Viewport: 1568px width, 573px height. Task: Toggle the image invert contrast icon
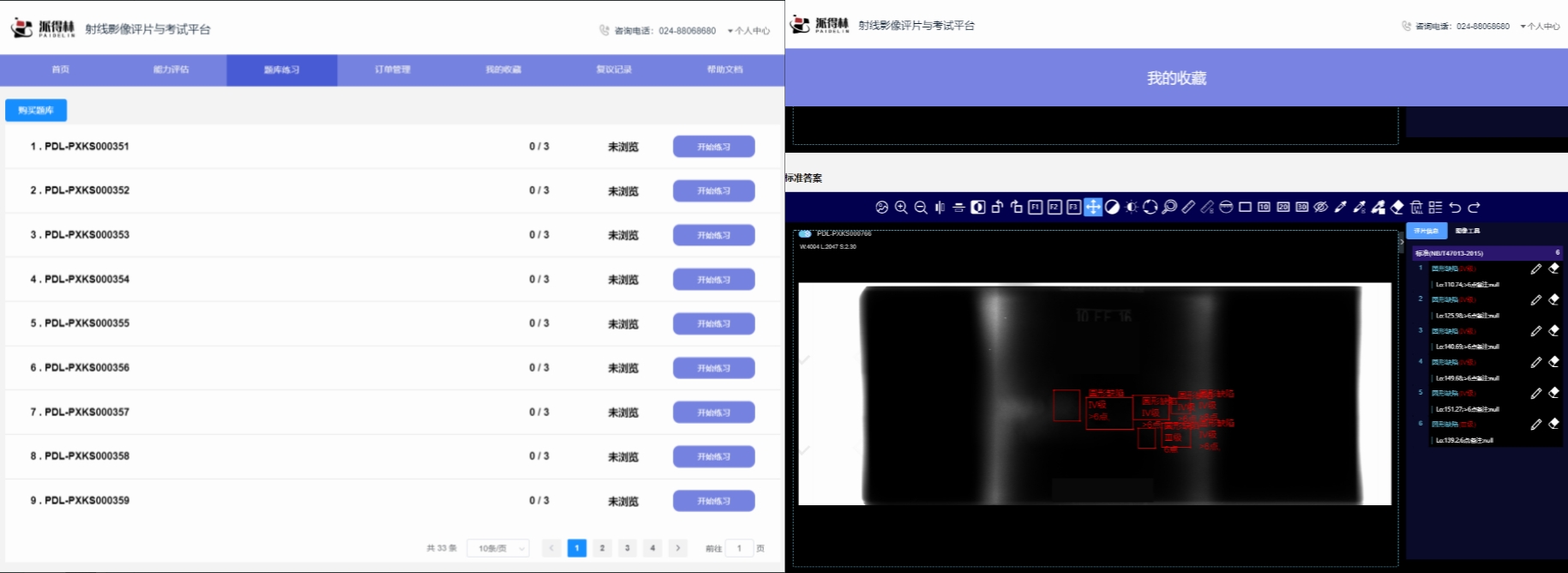tap(1113, 208)
